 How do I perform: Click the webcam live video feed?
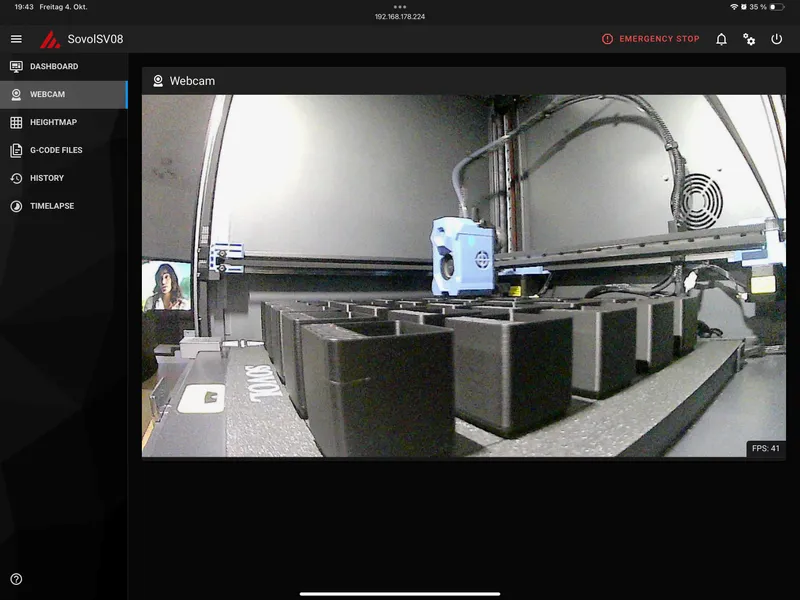[464, 276]
